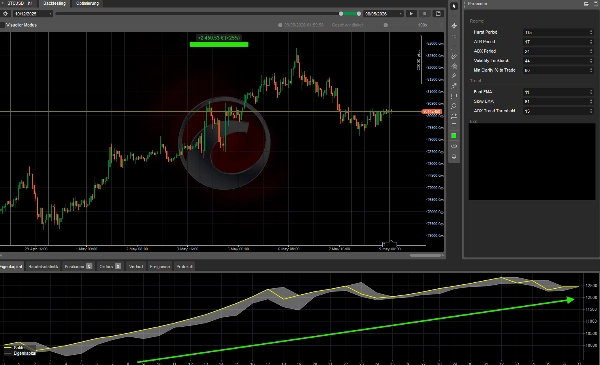
Task: Open the Ereignisse tab
Action: pyautogui.click(x=160, y=266)
